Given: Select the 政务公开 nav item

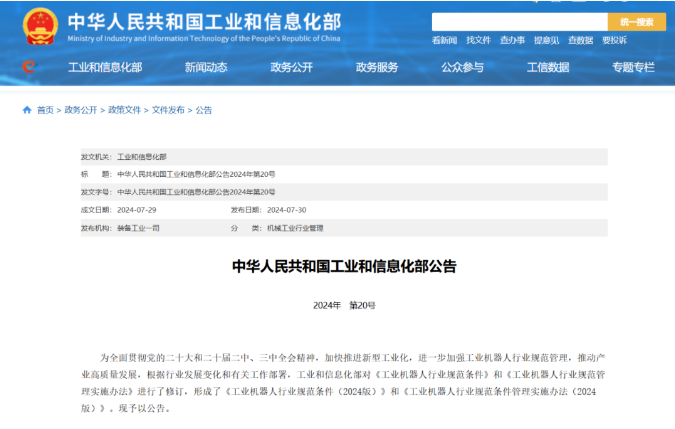Looking at the screenshot, I should (x=291, y=67).
